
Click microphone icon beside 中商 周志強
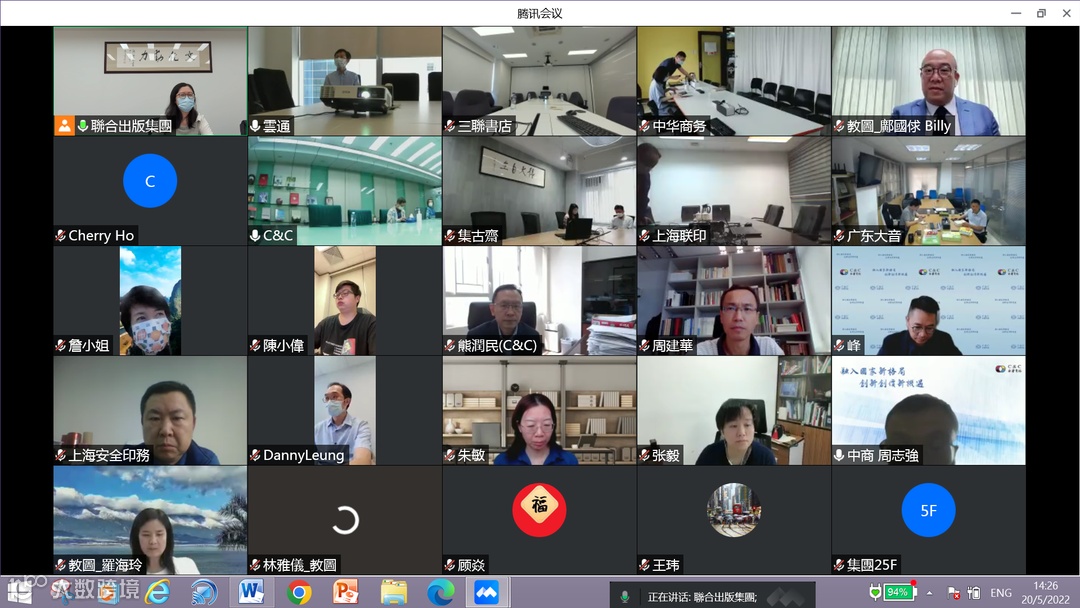click(839, 455)
